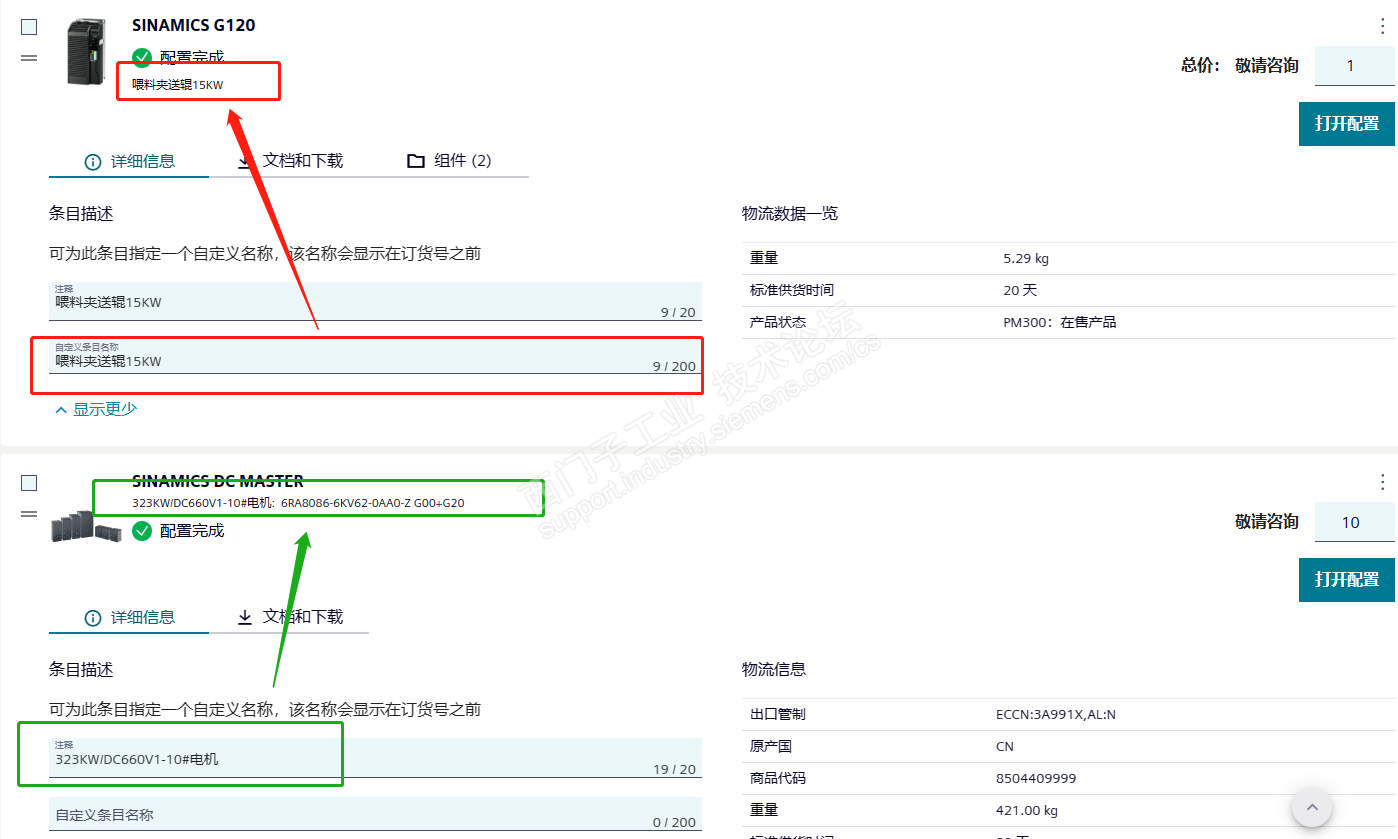
Task: Switch to 文档和下载 tab of SINAMICS G120
Action: click(289, 161)
